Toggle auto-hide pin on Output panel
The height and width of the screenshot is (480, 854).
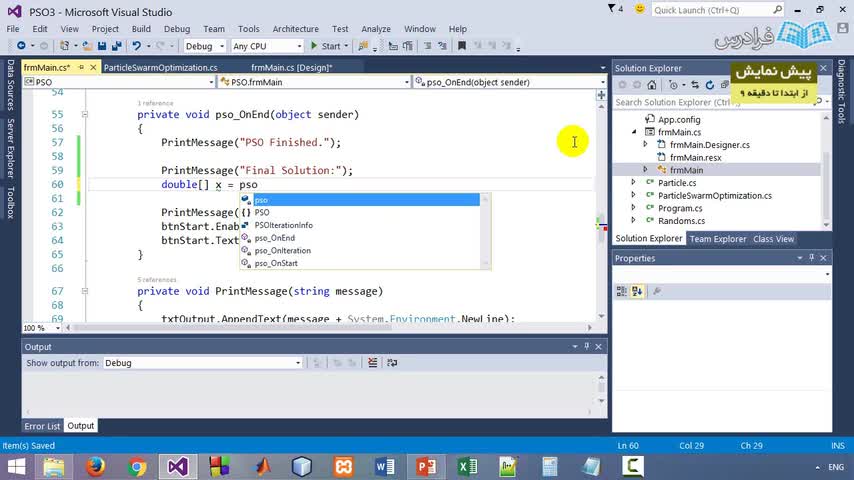point(587,347)
